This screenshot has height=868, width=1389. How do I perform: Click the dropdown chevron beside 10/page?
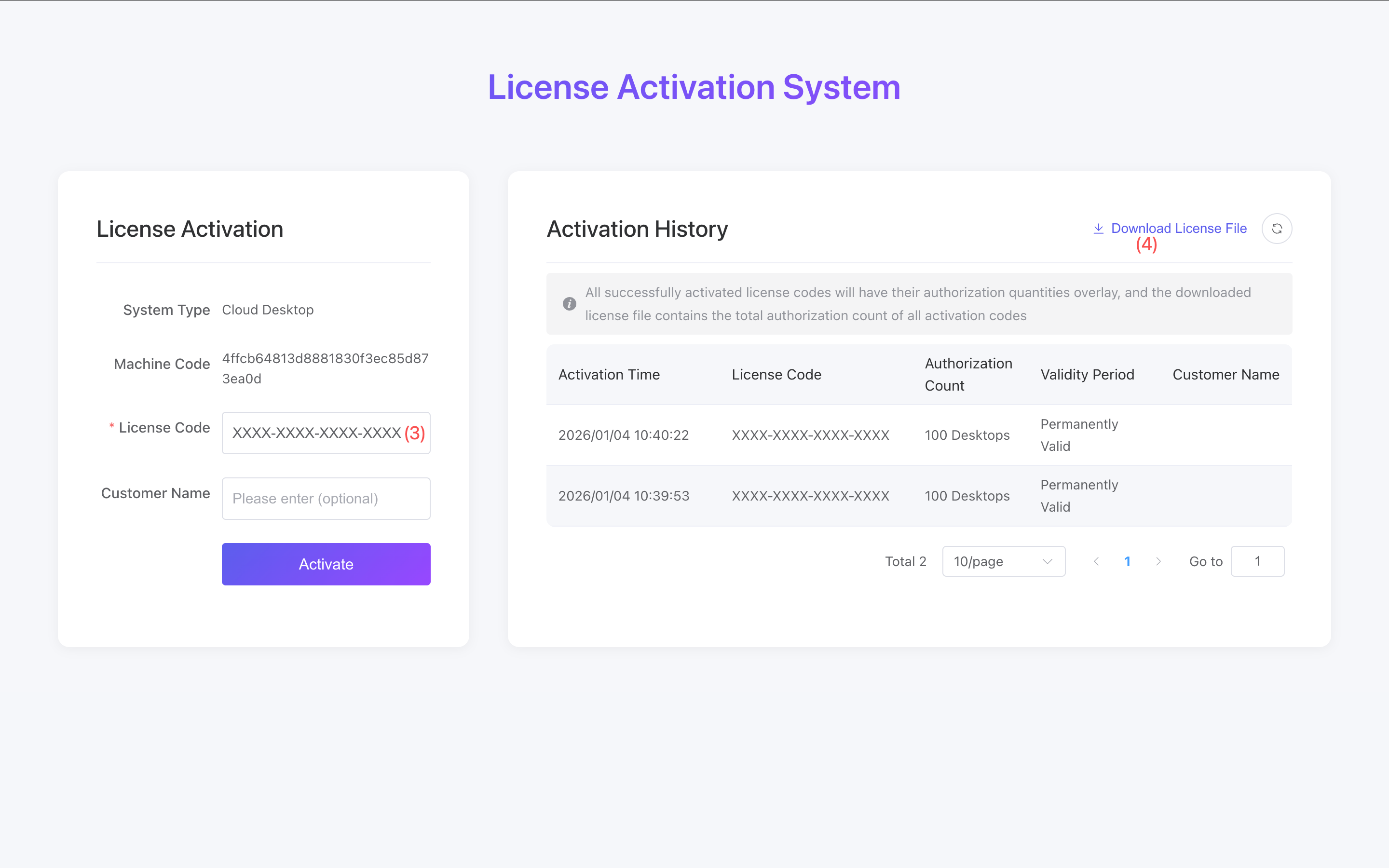click(1048, 561)
